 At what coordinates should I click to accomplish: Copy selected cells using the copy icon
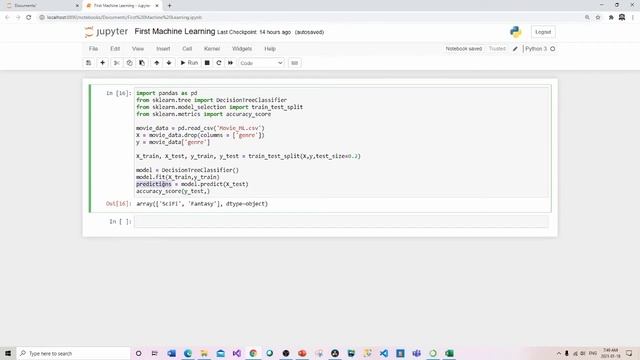129,63
